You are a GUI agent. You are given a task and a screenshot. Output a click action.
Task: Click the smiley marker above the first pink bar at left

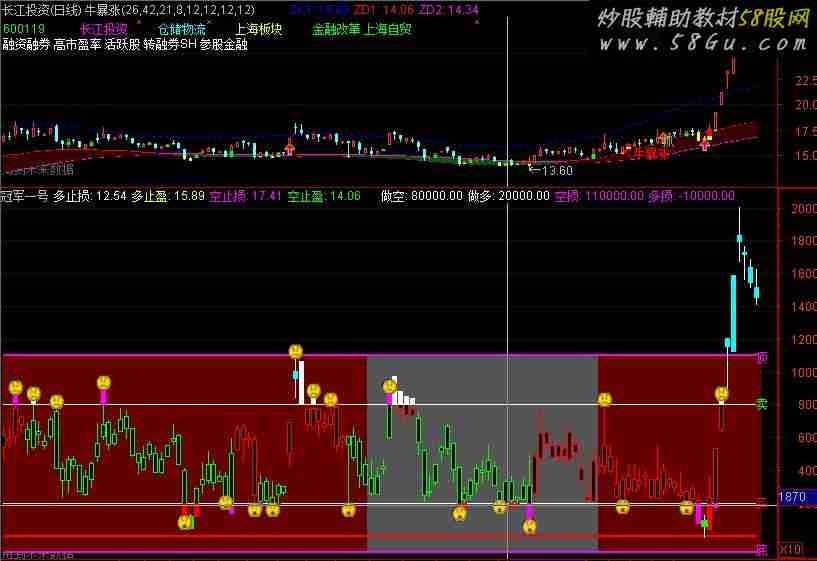tap(16, 388)
